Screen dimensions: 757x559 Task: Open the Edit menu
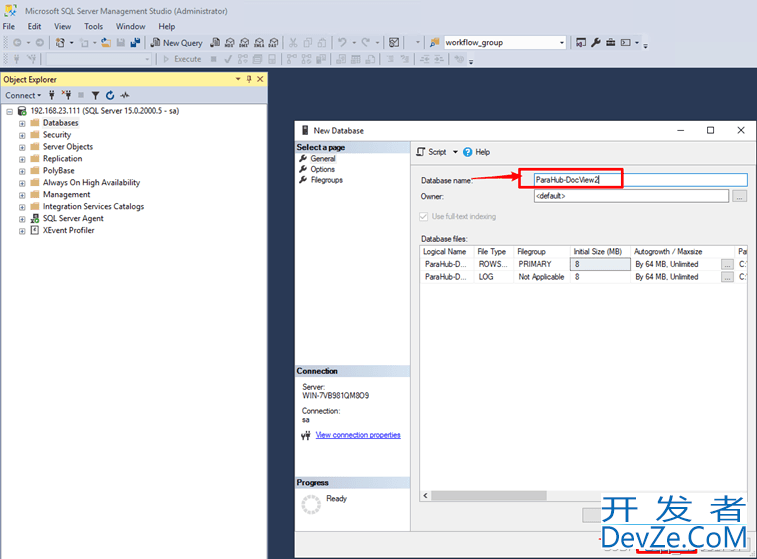click(x=34, y=27)
